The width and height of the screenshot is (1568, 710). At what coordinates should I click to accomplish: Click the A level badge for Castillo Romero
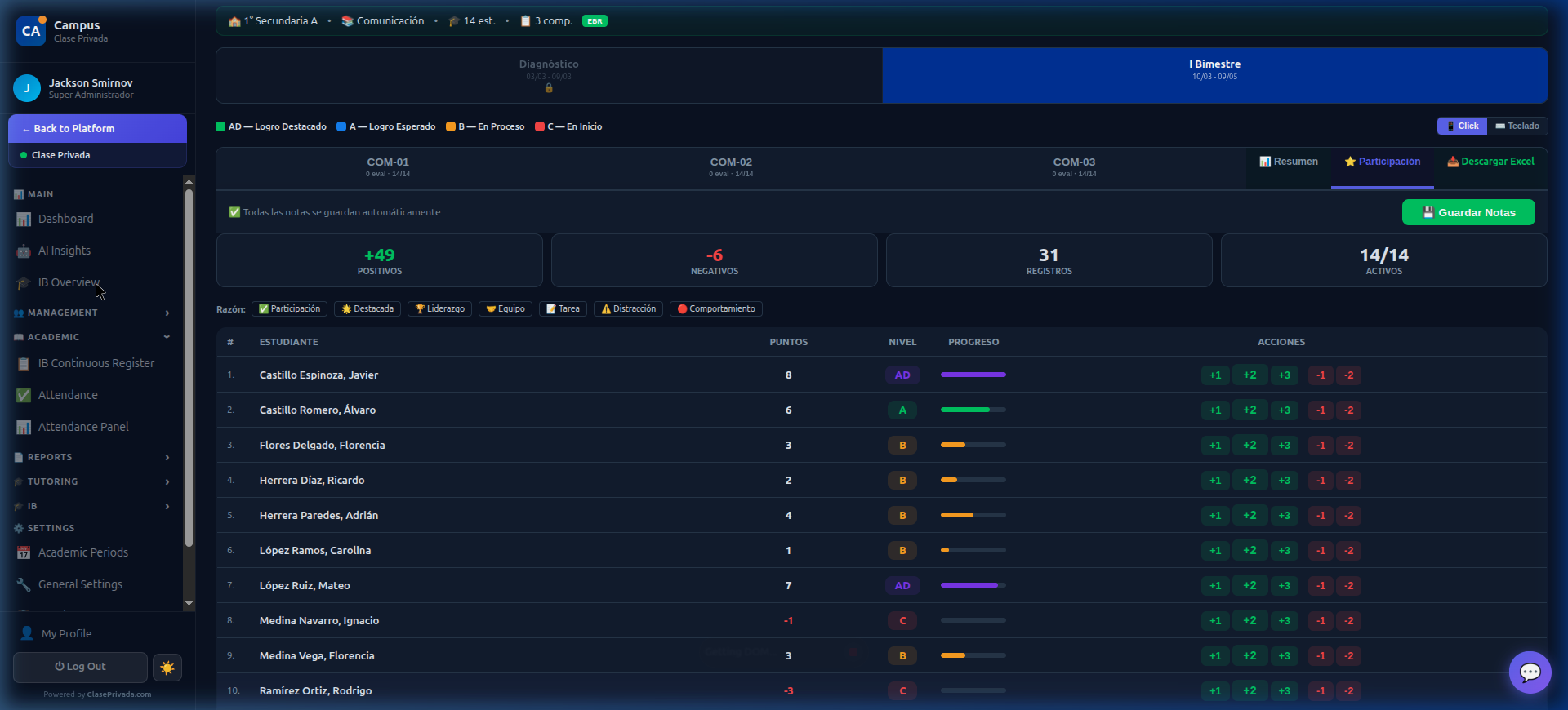(x=902, y=410)
